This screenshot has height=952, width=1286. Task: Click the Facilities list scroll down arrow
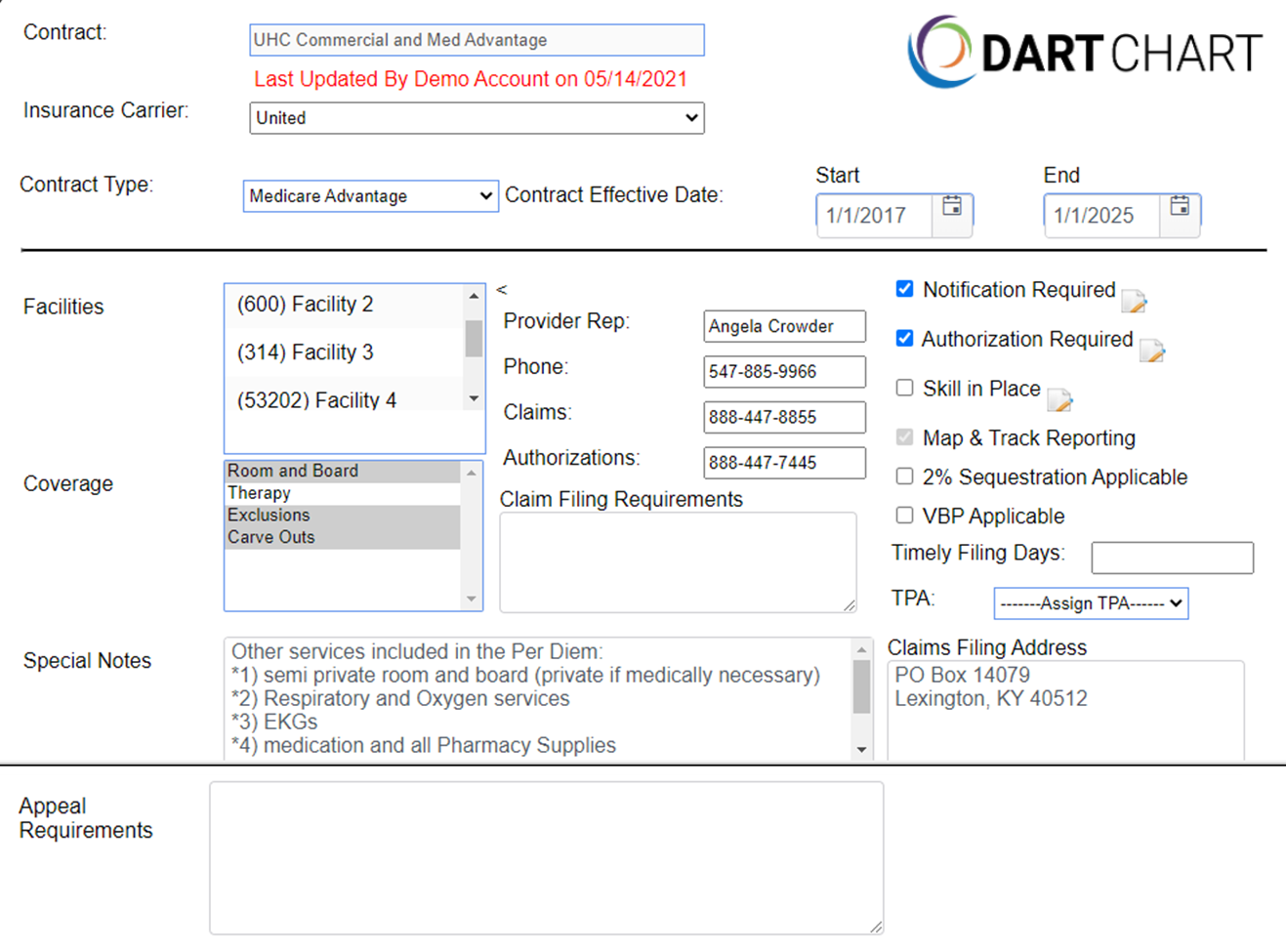(474, 398)
